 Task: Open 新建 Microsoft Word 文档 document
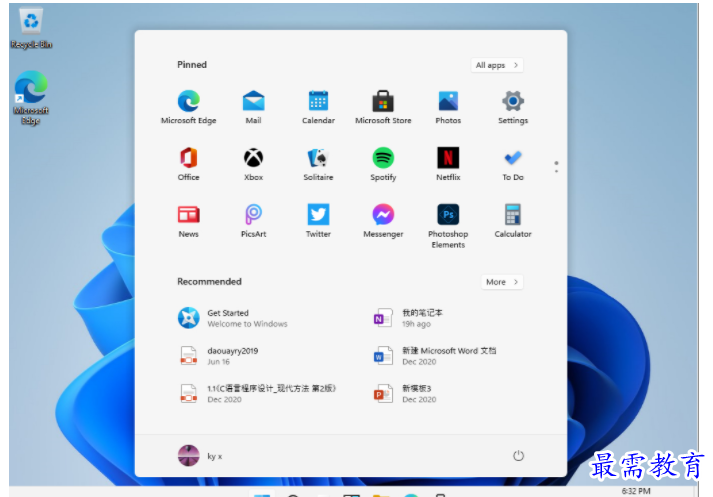(x=435, y=356)
